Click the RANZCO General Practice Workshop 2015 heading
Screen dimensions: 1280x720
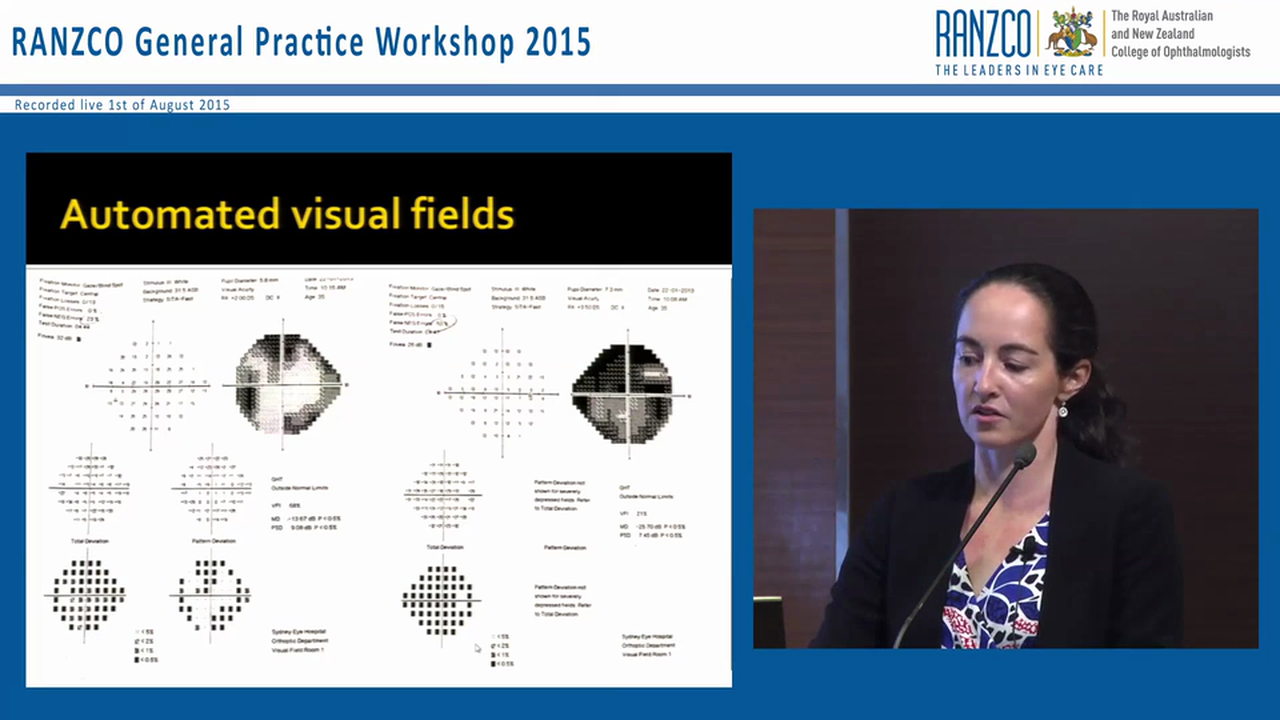tap(301, 41)
